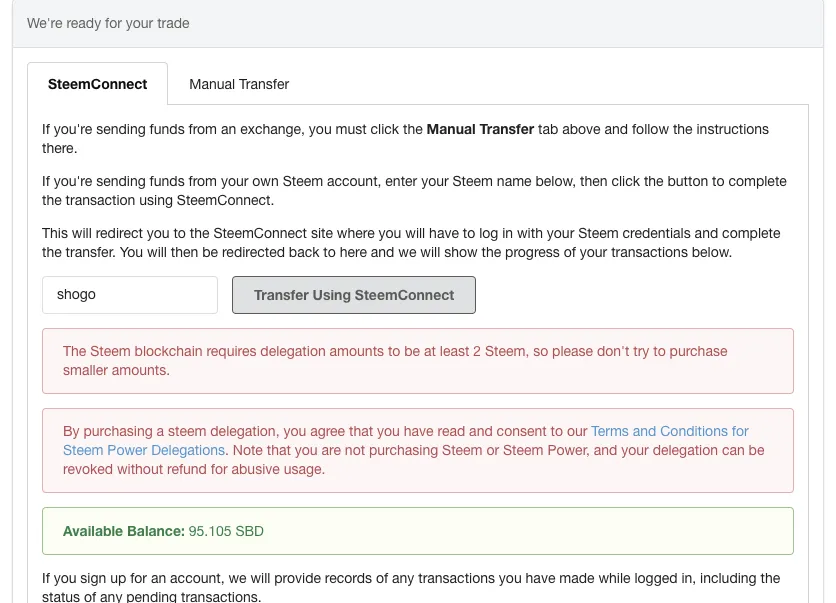Image resolution: width=836 pixels, height=603 pixels.
Task: Click the 'This will redirect you' paragraph
Action: (x=411, y=243)
